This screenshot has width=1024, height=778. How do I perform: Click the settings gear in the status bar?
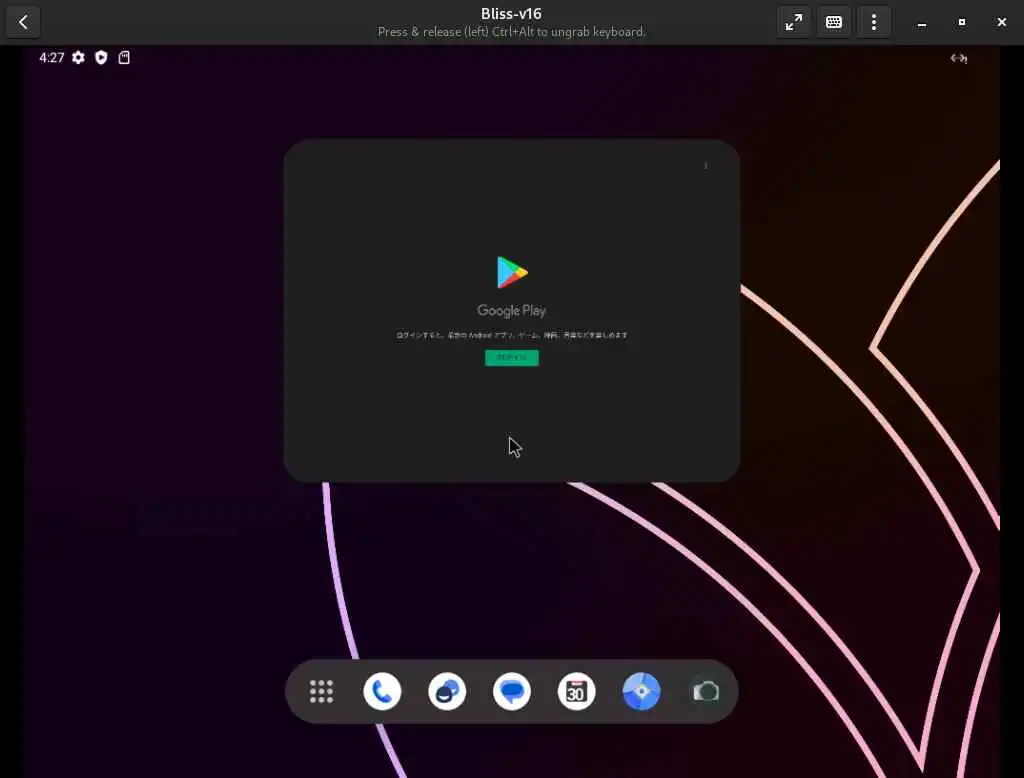pos(78,57)
